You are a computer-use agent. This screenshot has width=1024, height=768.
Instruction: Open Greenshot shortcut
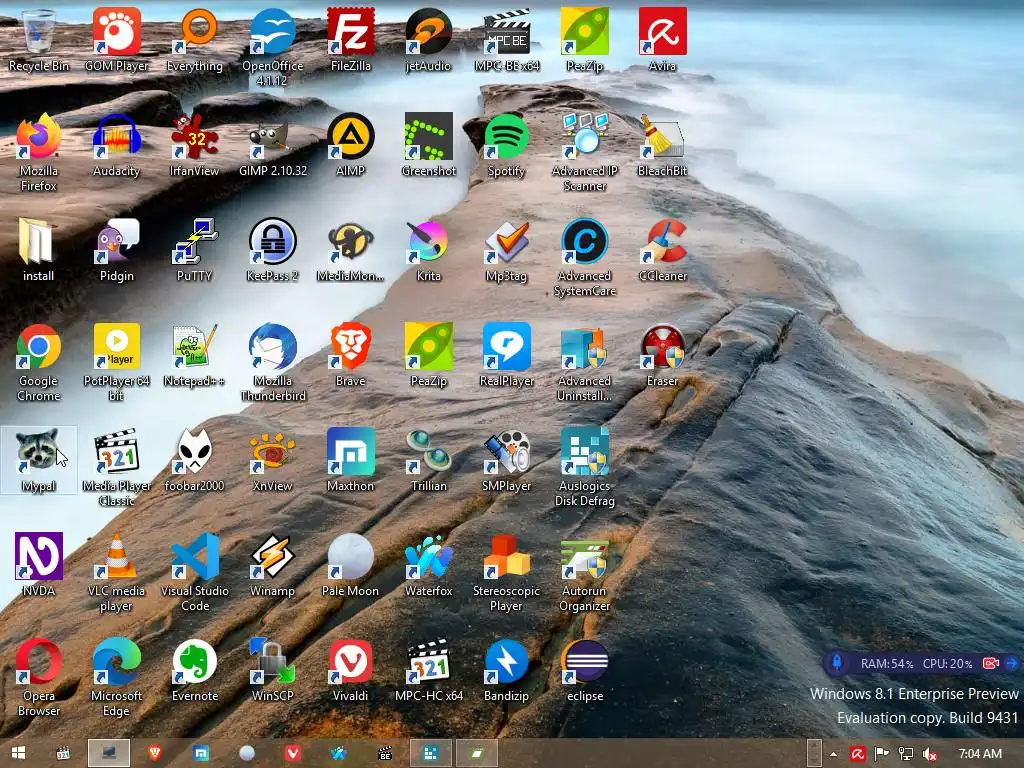(x=428, y=145)
